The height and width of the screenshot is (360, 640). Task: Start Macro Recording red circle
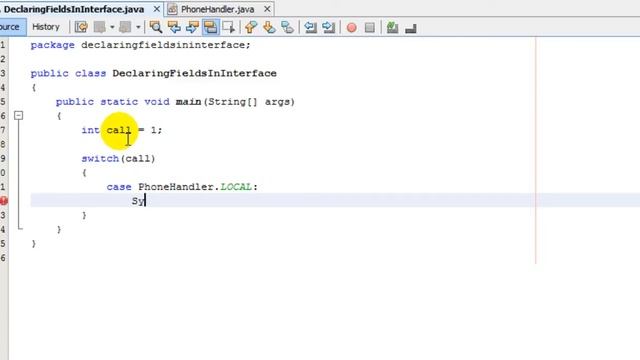(351, 28)
